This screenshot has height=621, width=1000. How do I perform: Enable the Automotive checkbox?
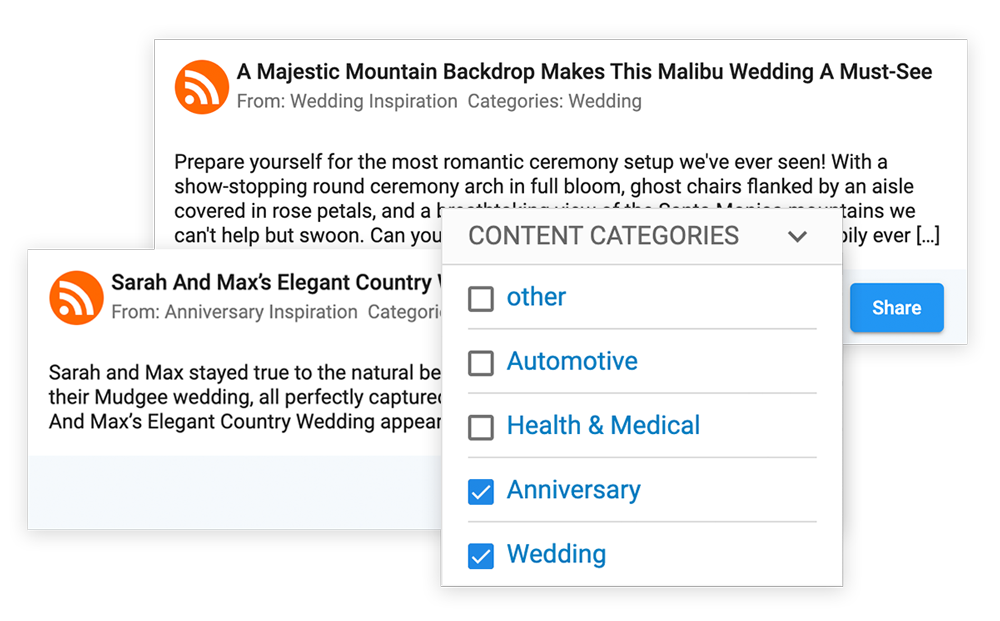pos(481,362)
